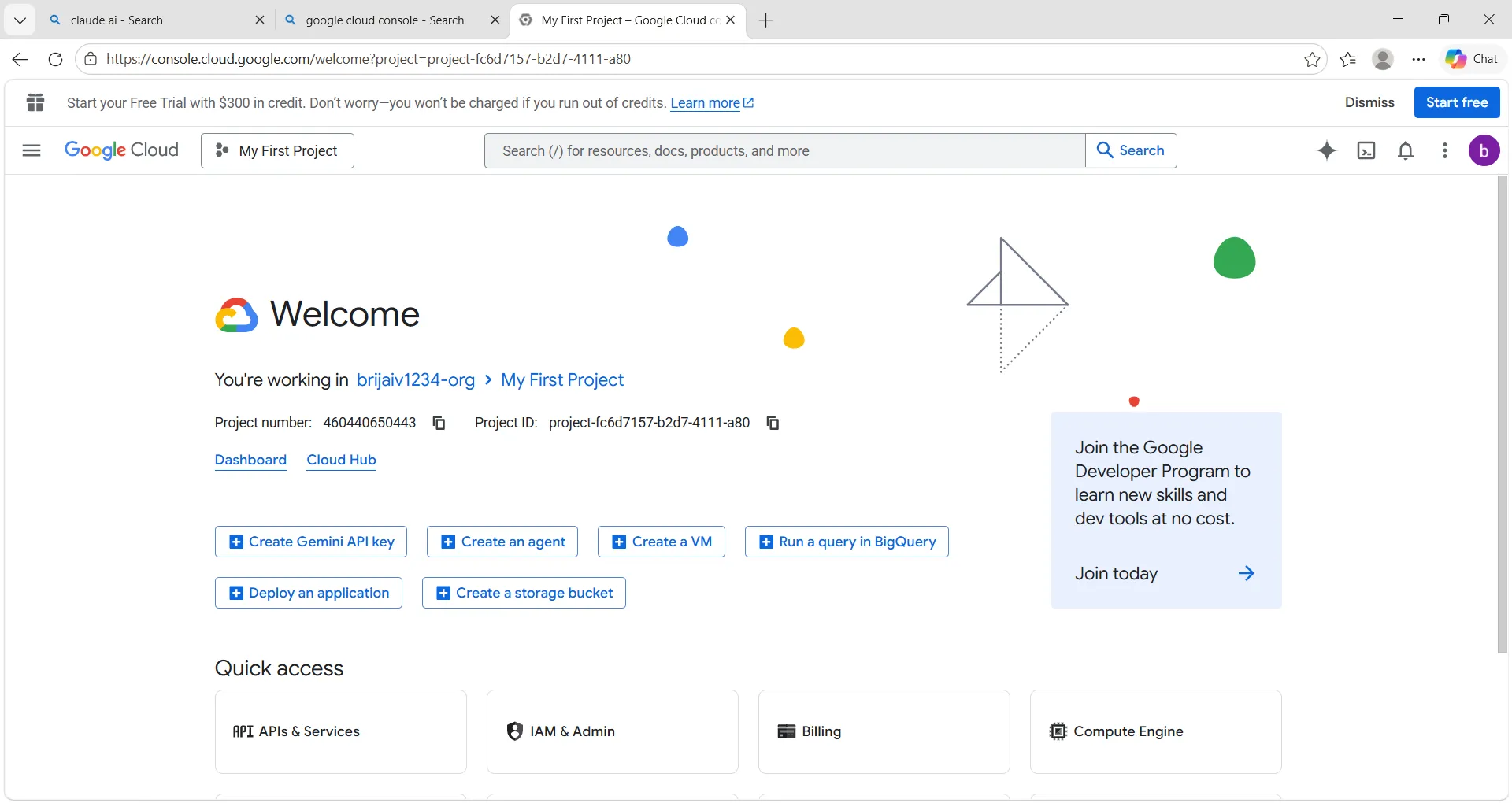
Task: Open the Dashboard link
Action: [250, 460]
